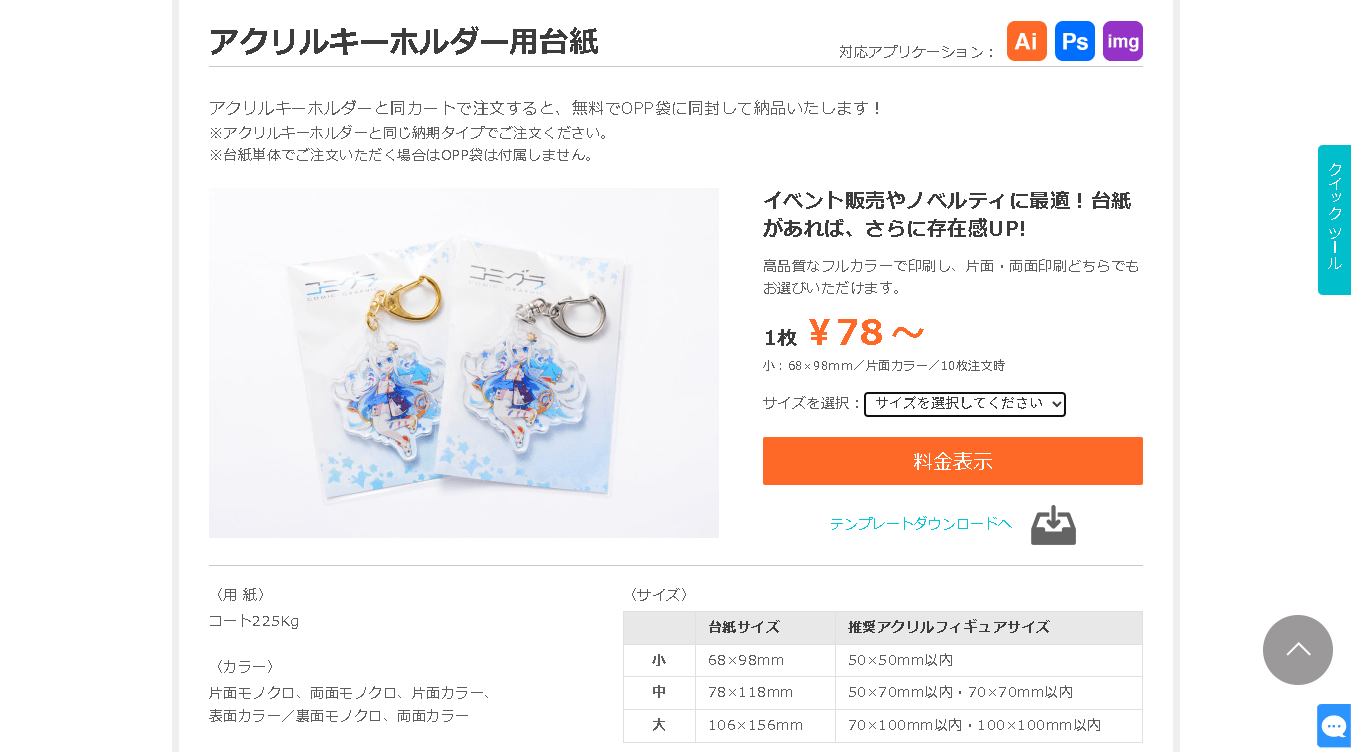Screen dimensions: 1351x752
Task: Click the 対応アプリケーション label
Action: (917, 52)
